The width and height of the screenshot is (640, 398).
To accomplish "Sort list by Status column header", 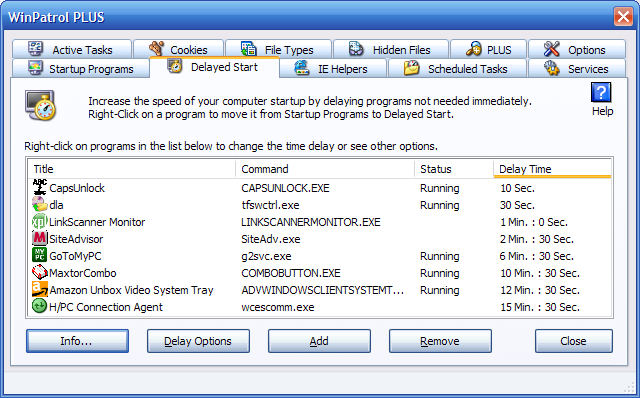I will coord(454,169).
